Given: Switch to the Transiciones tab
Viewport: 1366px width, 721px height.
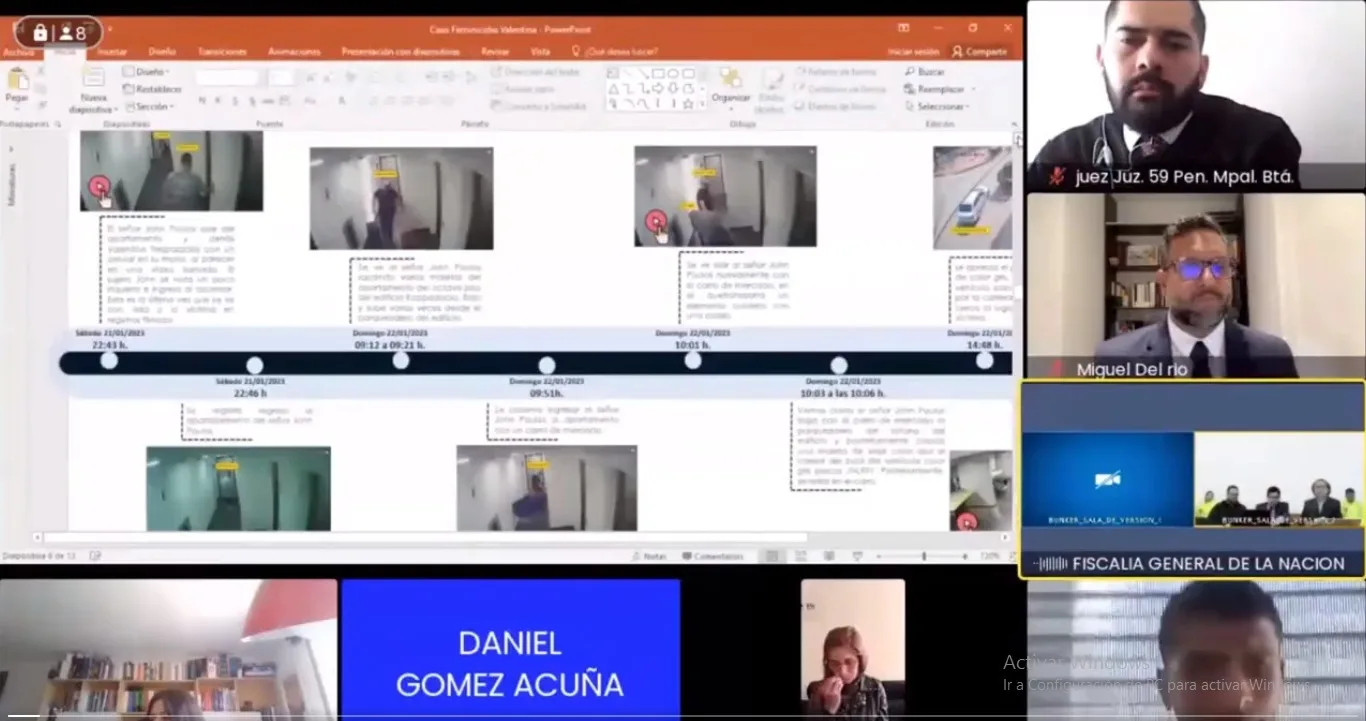Looking at the screenshot, I should 222,51.
